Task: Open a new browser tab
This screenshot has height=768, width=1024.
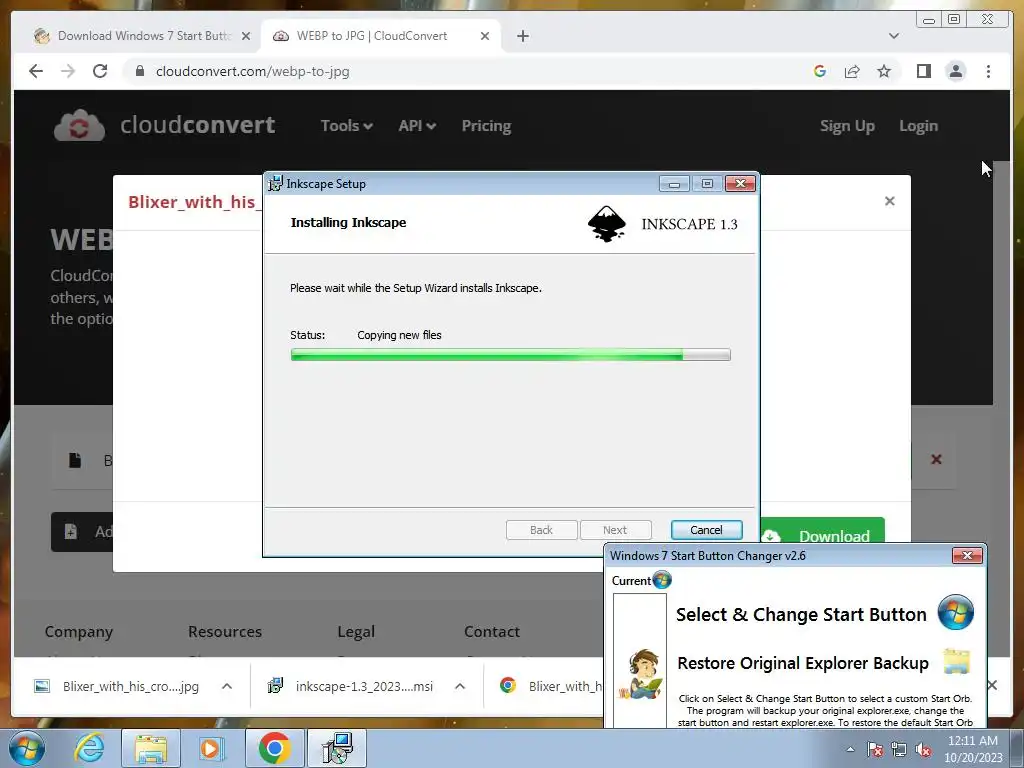Action: point(522,36)
